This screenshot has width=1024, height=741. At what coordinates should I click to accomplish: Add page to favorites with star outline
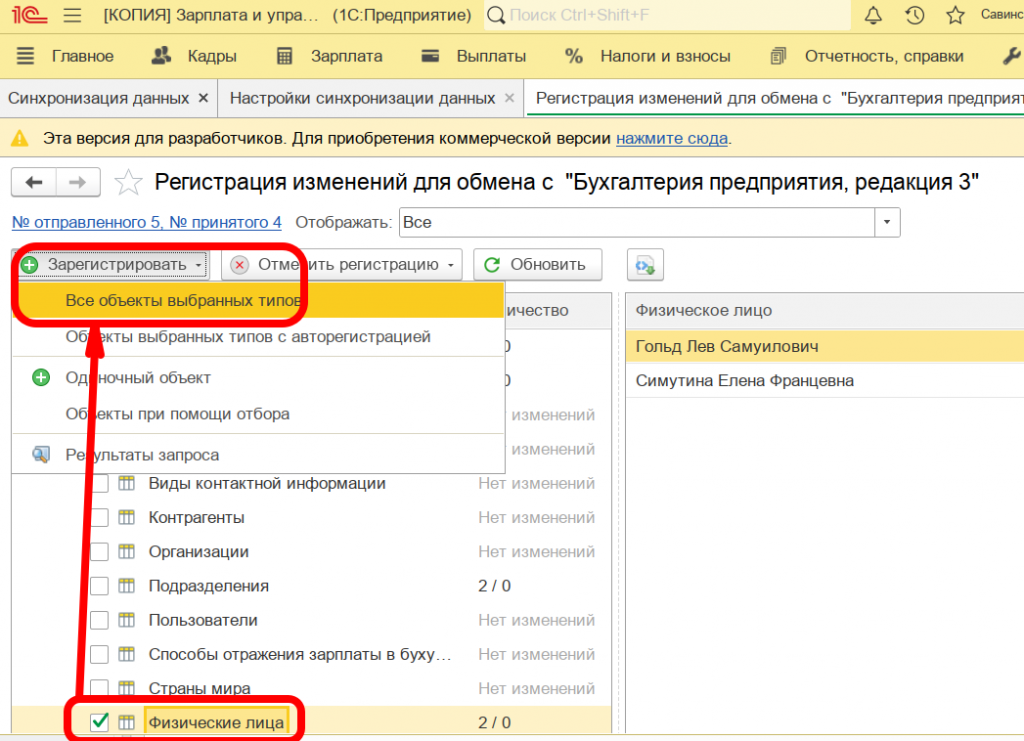point(128,182)
